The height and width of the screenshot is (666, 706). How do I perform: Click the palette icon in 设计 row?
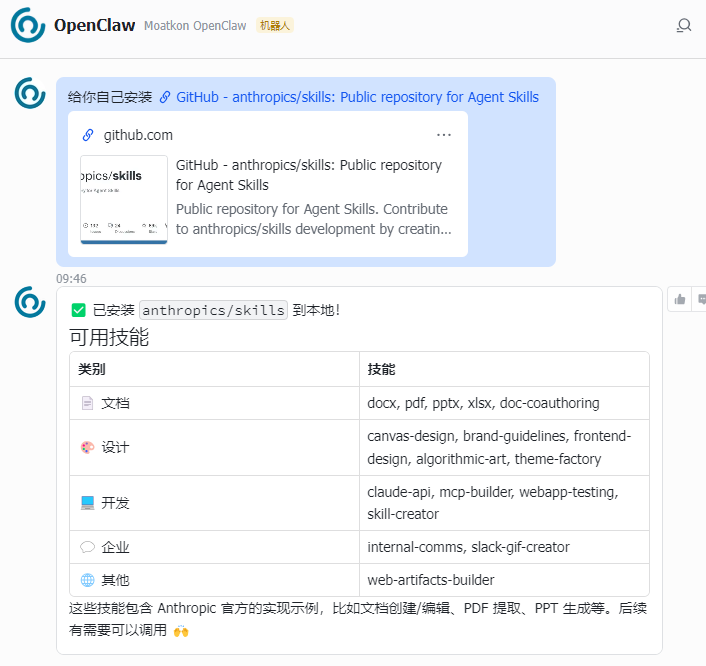coord(87,447)
